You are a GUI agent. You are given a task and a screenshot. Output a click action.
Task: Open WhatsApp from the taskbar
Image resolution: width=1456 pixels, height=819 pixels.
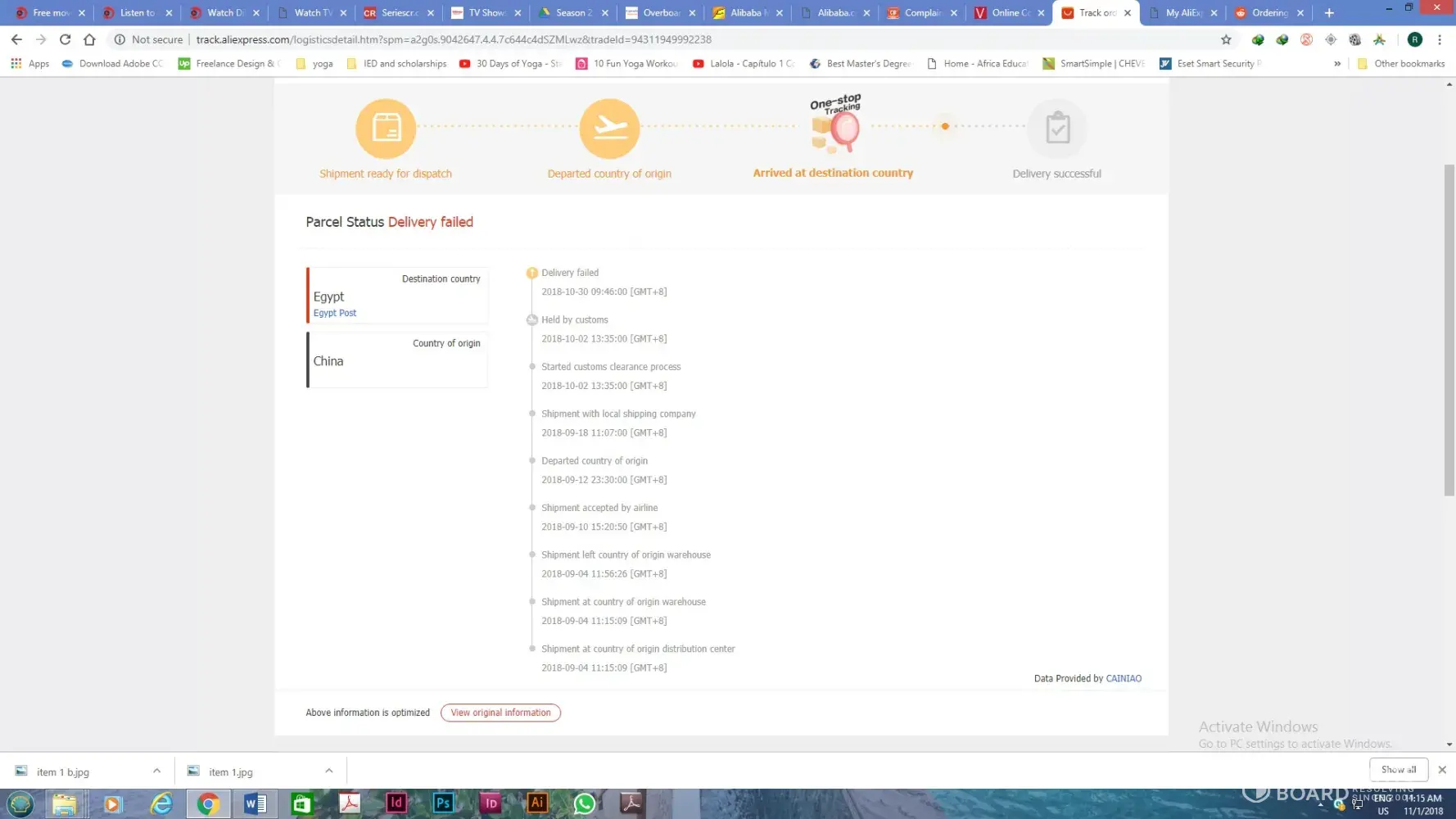click(x=584, y=803)
